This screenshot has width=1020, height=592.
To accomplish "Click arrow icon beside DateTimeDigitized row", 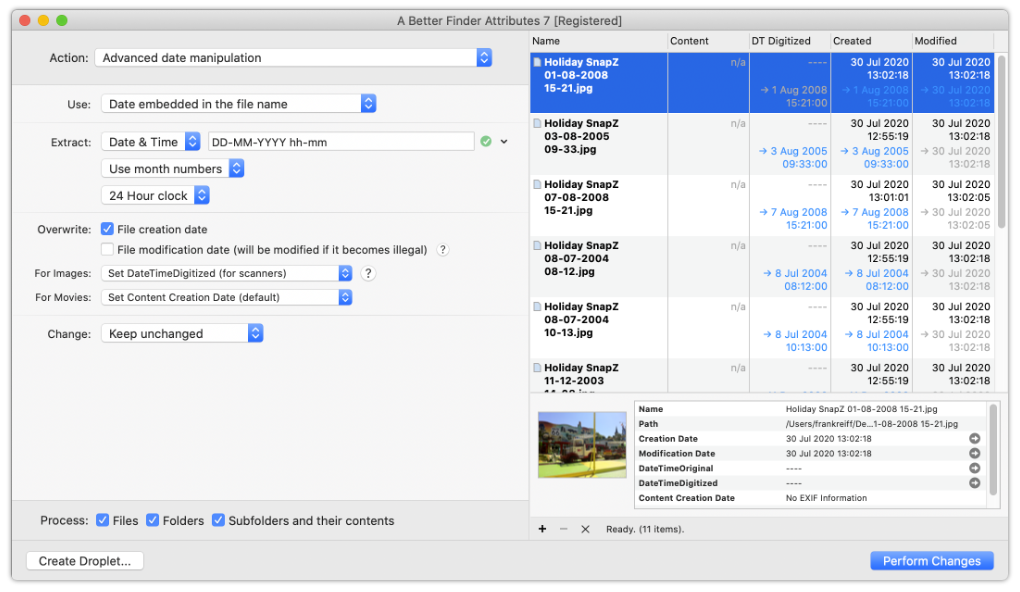I will click(975, 483).
